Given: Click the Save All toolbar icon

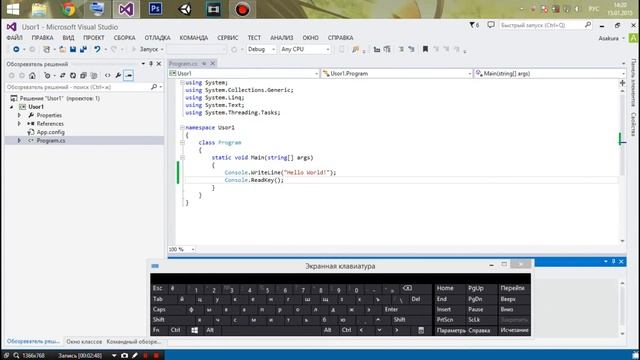Looking at the screenshot, I should (x=83, y=49).
